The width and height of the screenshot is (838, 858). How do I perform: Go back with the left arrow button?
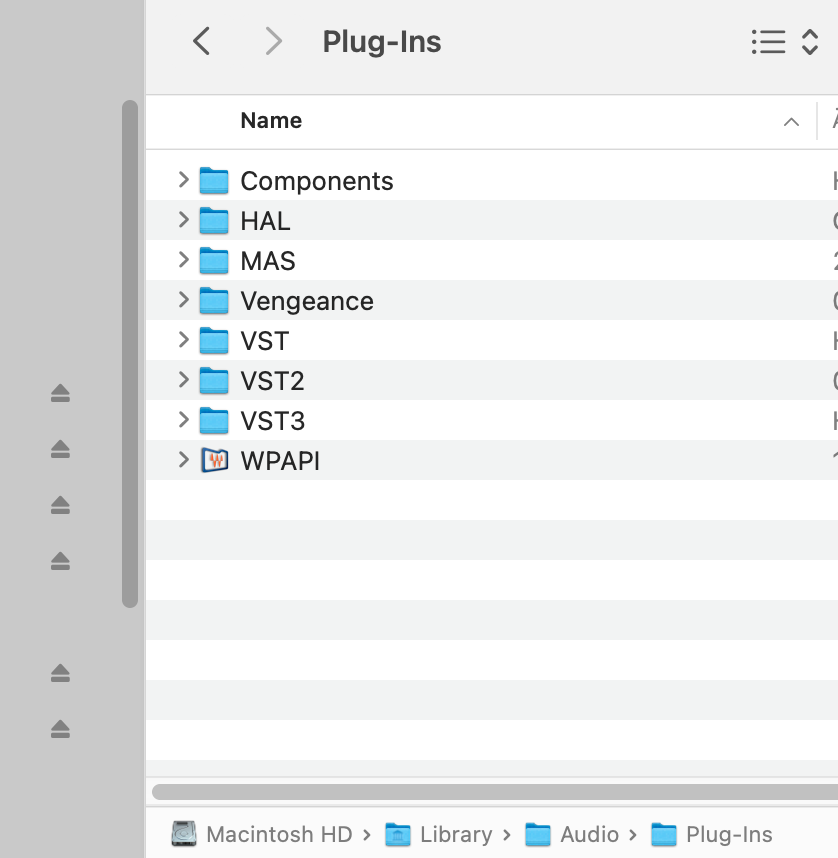coord(201,42)
